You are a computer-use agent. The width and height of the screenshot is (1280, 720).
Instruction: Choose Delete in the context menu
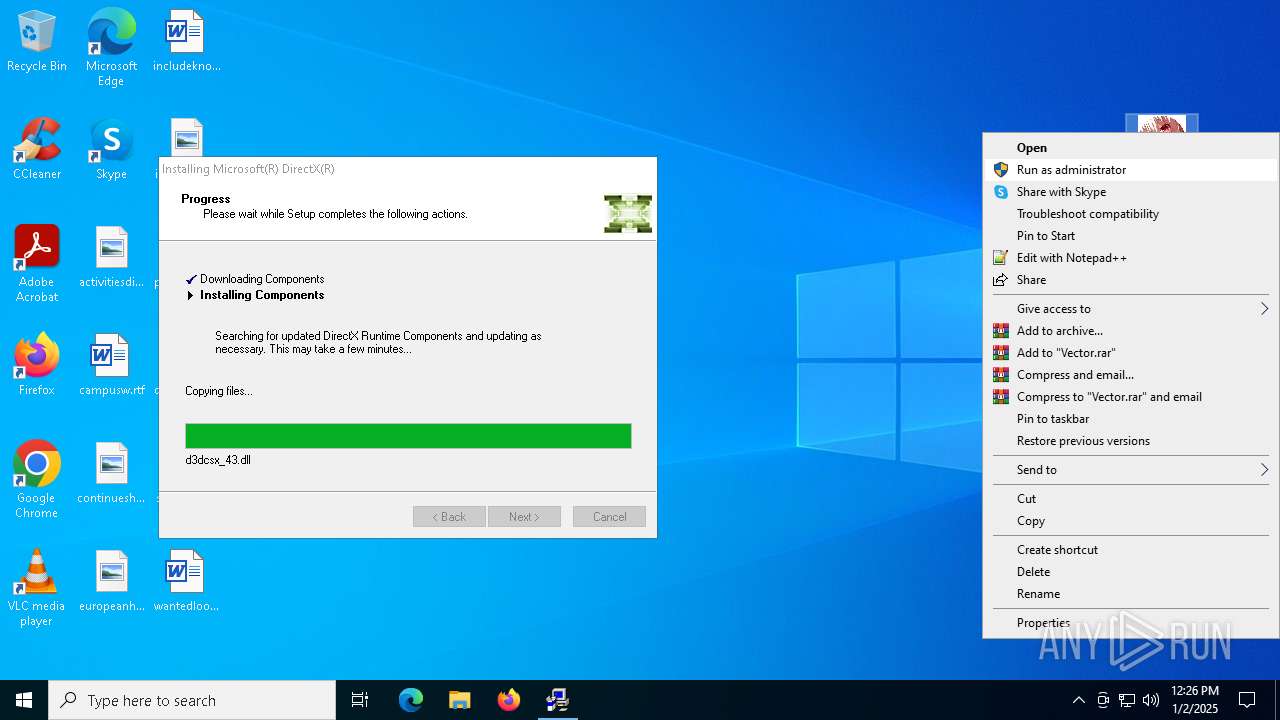1131,572
